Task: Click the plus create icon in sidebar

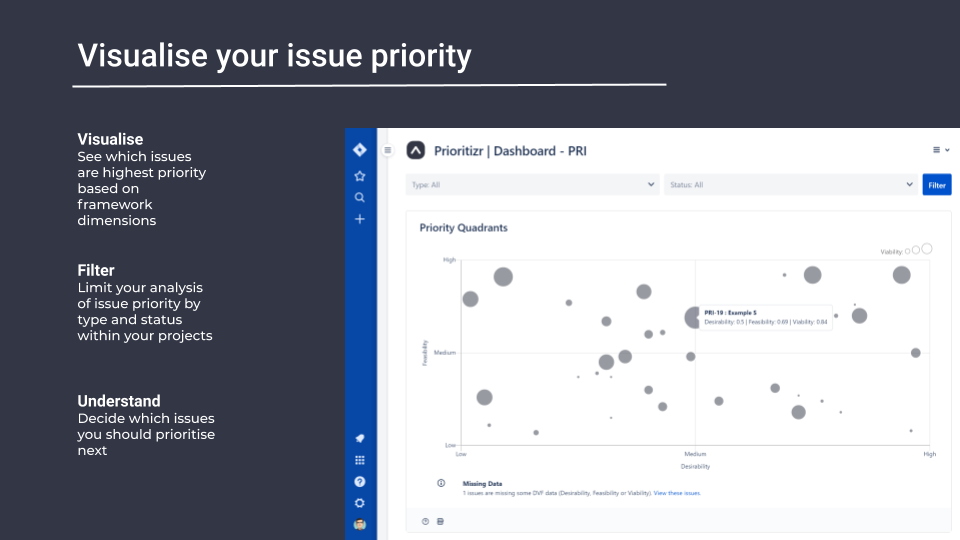Action: 359,219
